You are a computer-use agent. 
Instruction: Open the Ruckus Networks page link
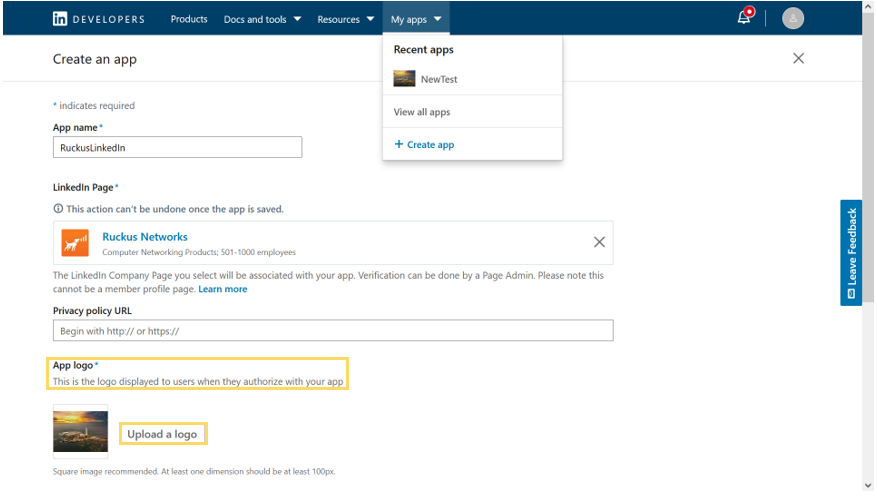(x=145, y=237)
